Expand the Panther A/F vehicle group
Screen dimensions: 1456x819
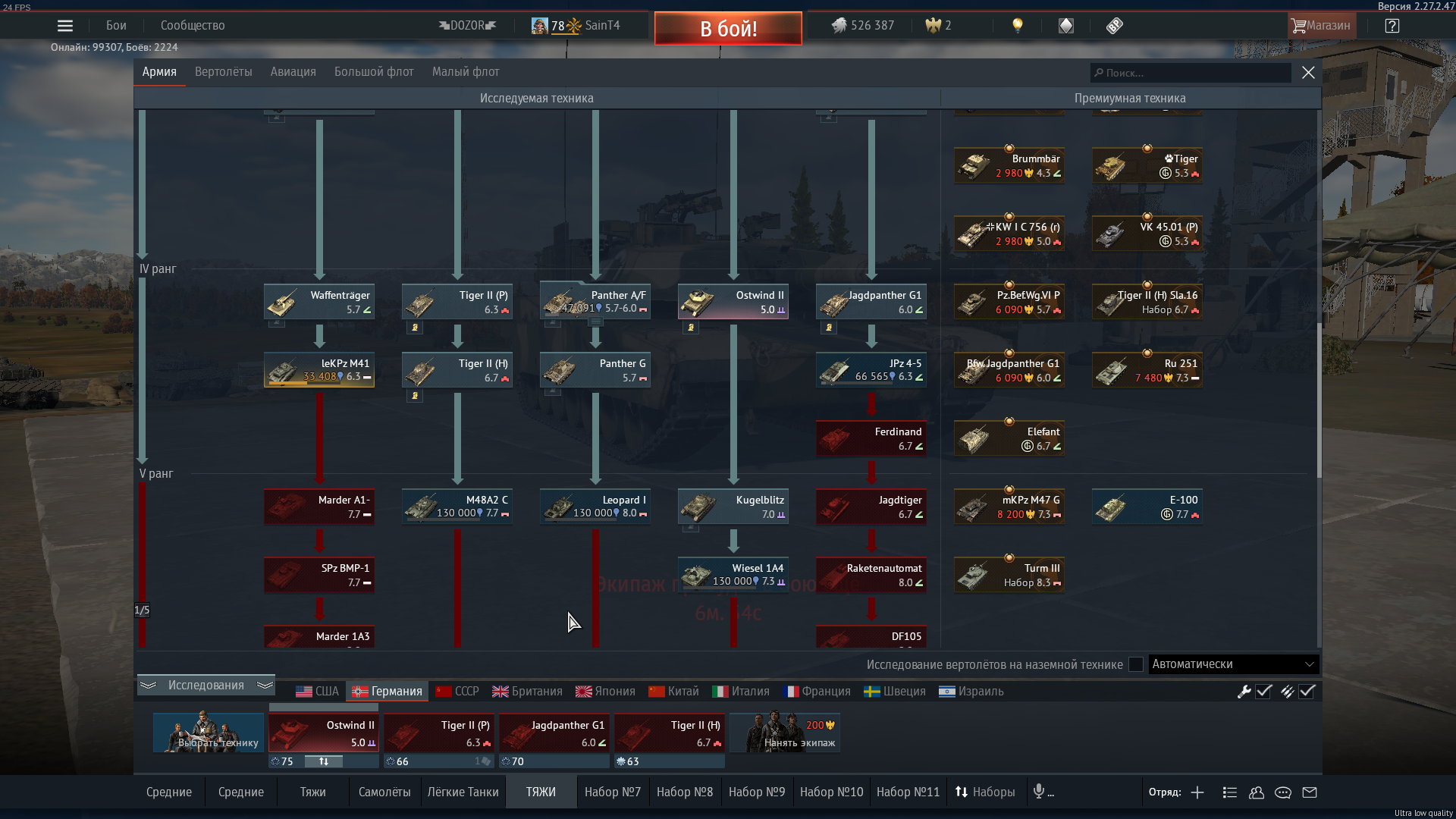pyautogui.click(x=596, y=322)
